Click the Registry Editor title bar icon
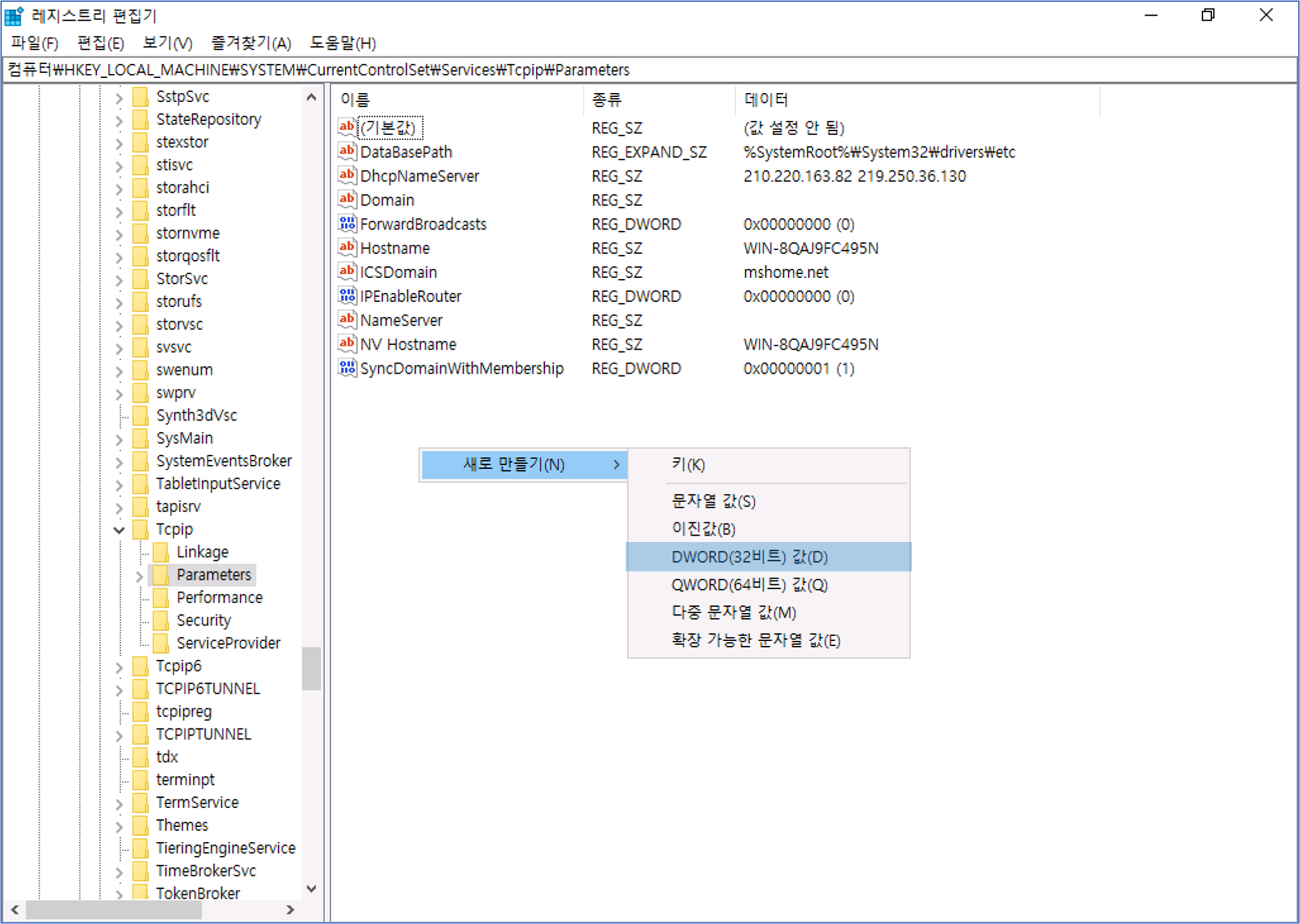 13,16
